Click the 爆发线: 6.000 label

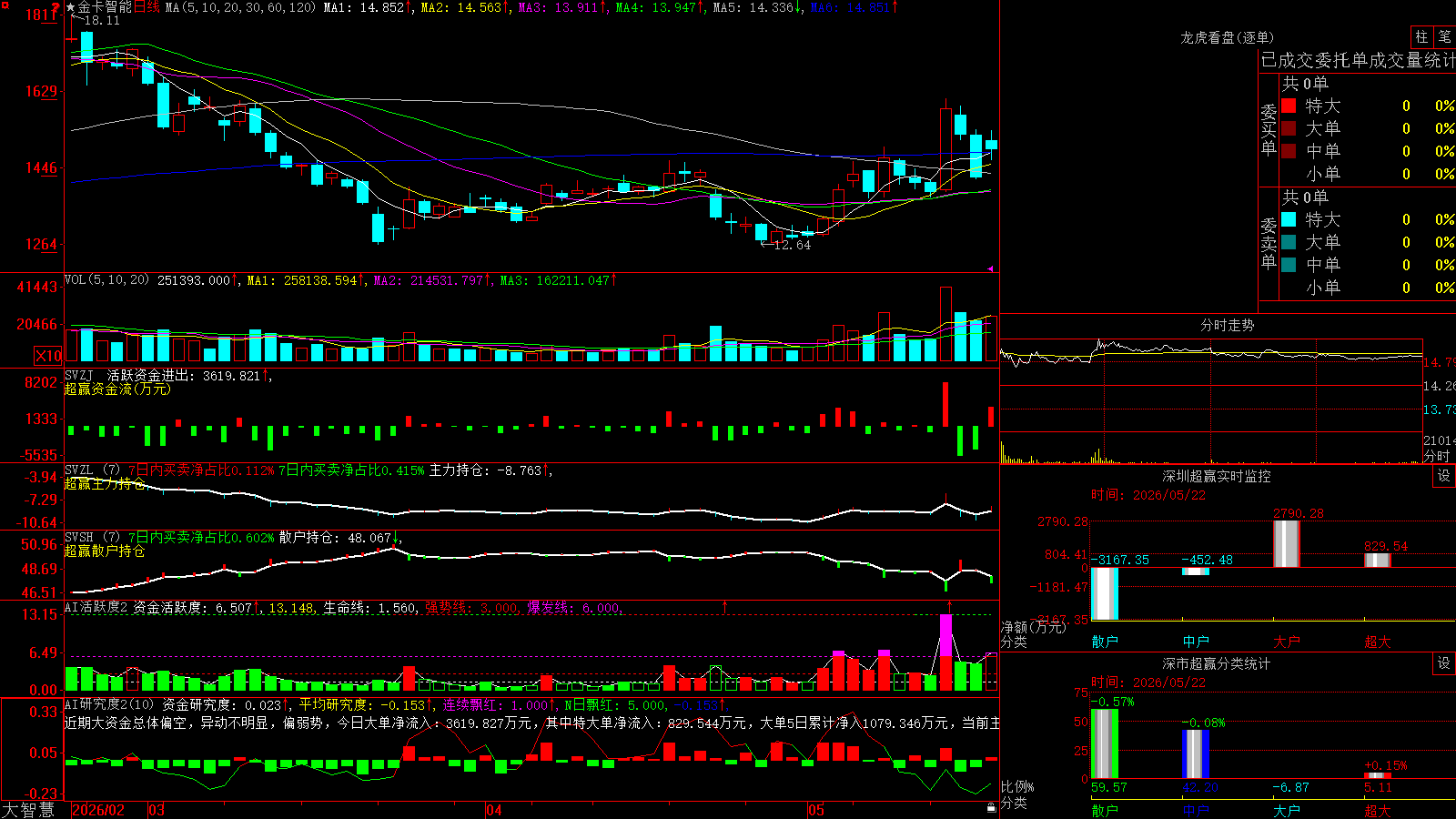click(573, 608)
